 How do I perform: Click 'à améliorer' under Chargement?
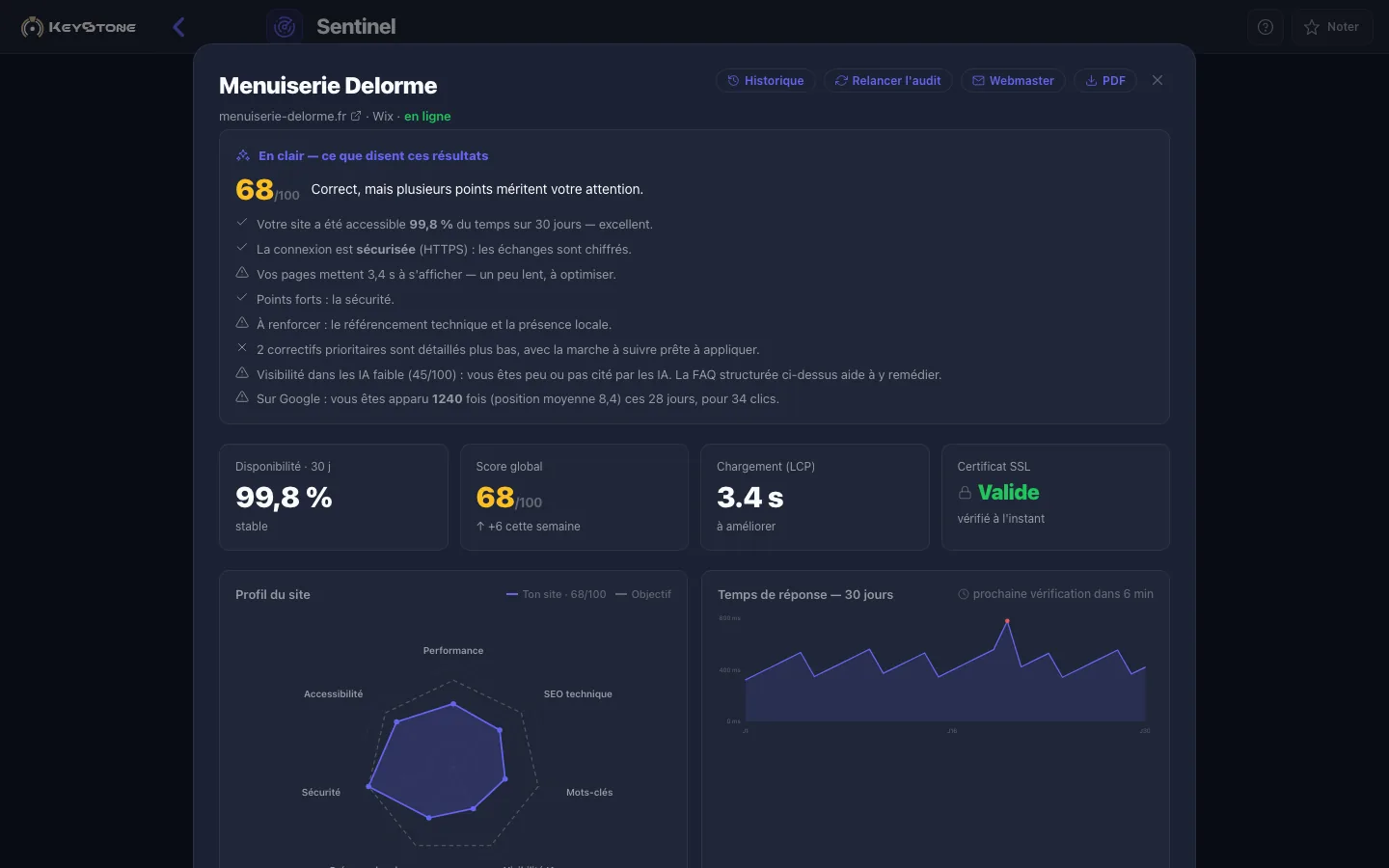(x=746, y=527)
